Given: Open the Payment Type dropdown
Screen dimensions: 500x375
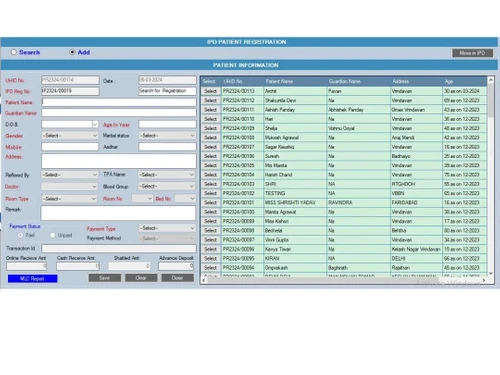Looking at the screenshot, I should click(167, 228).
